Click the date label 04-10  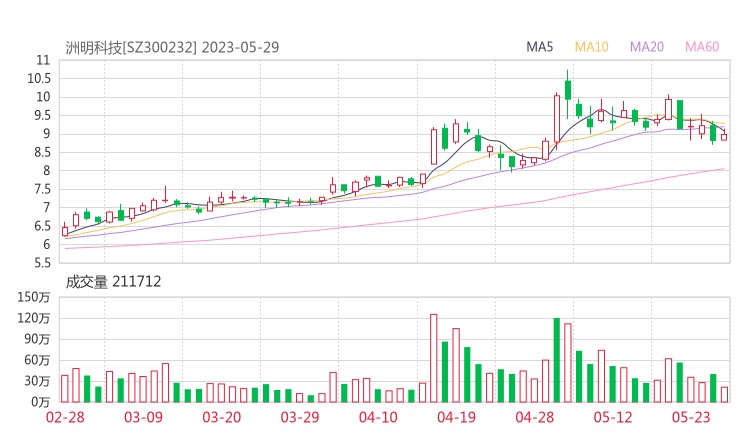pos(378,417)
